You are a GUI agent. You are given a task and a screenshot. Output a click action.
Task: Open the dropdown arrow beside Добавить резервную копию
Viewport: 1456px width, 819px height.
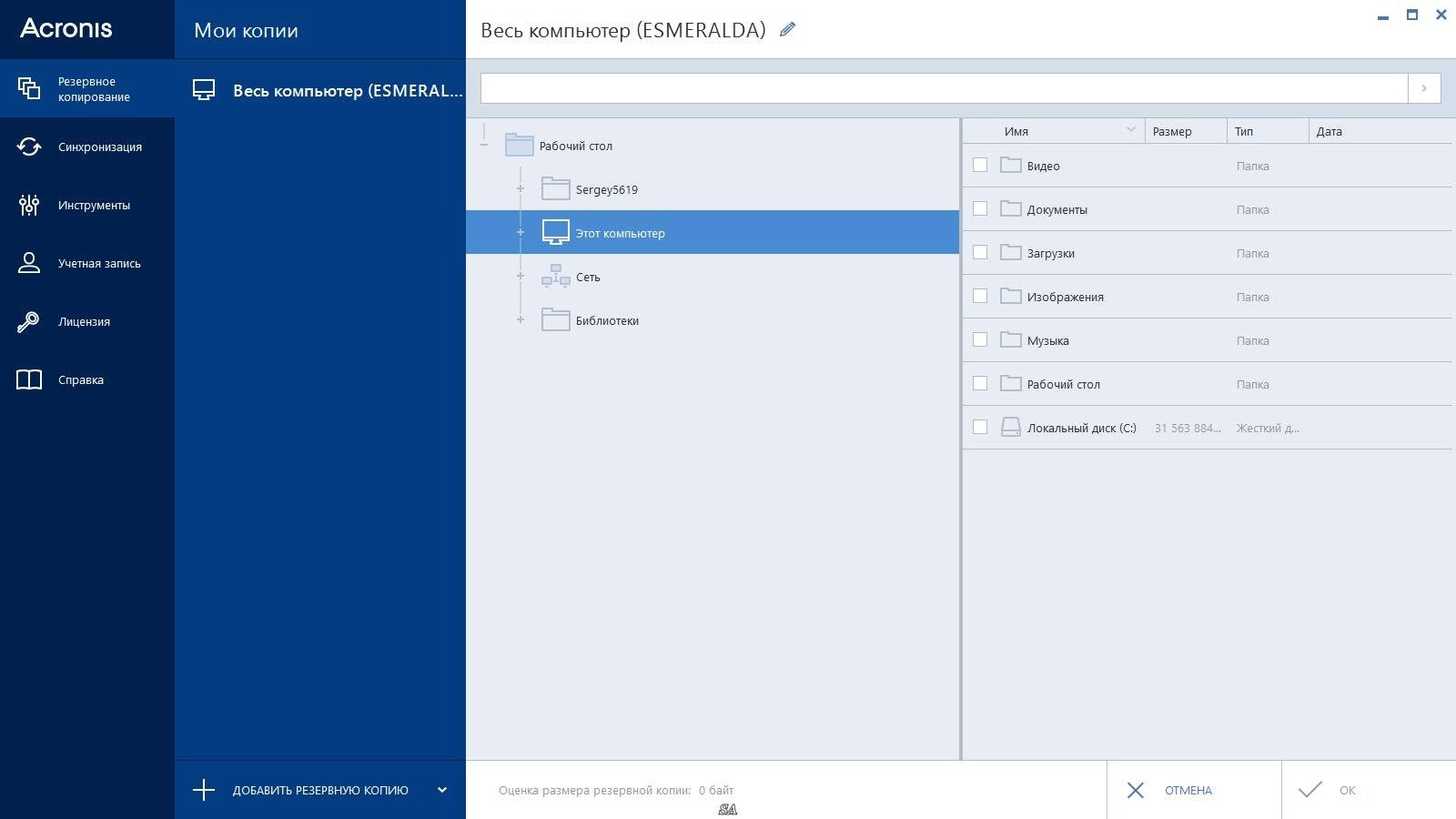tap(442, 790)
